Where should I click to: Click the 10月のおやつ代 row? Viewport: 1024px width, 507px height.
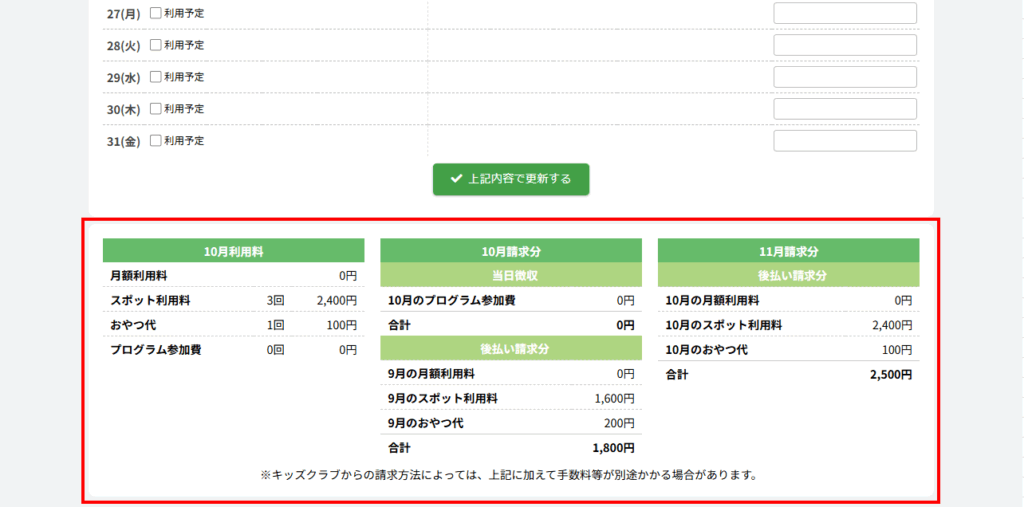[788, 350]
